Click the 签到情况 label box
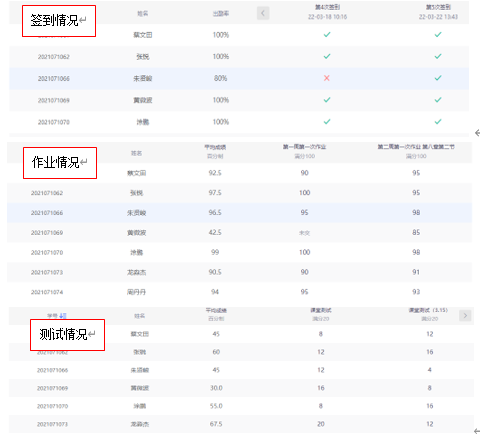The width and height of the screenshot is (480, 445). (x=59, y=21)
